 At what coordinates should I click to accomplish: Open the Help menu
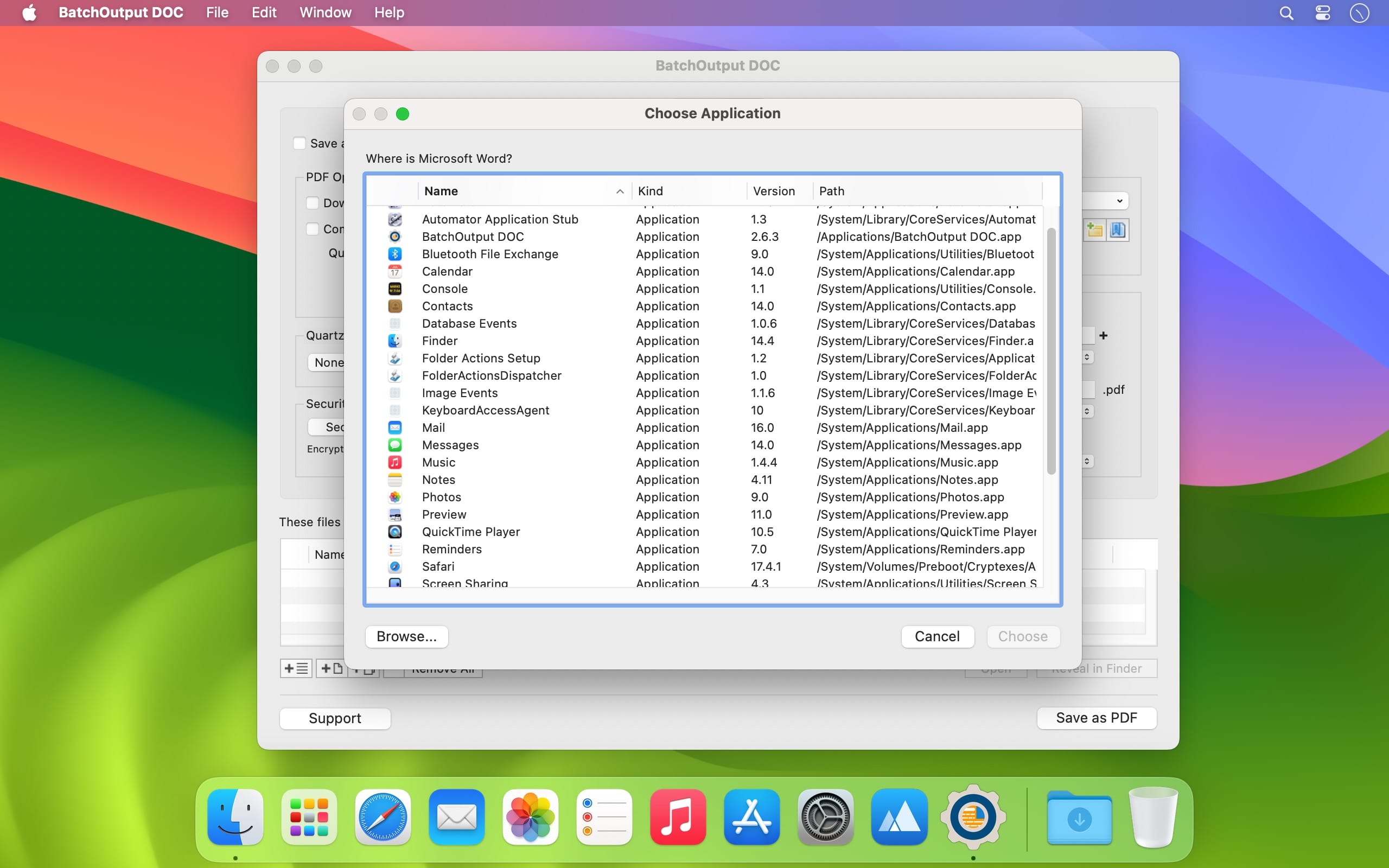coord(389,12)
